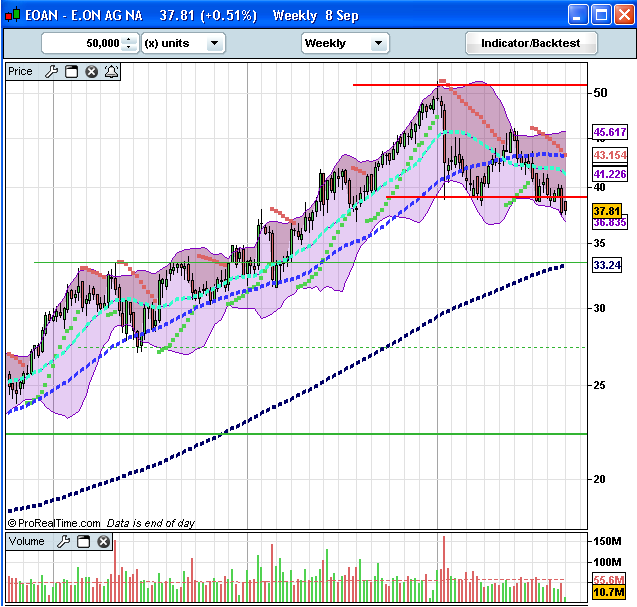This screenshot has width=637, height=607.
Task: Click the 43.154 price label
Action: 610,155
